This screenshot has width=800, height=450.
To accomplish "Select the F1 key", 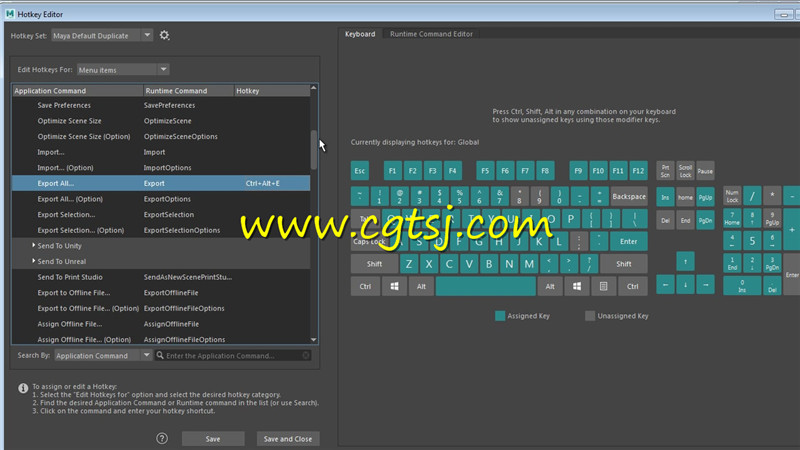I will 392,171.
